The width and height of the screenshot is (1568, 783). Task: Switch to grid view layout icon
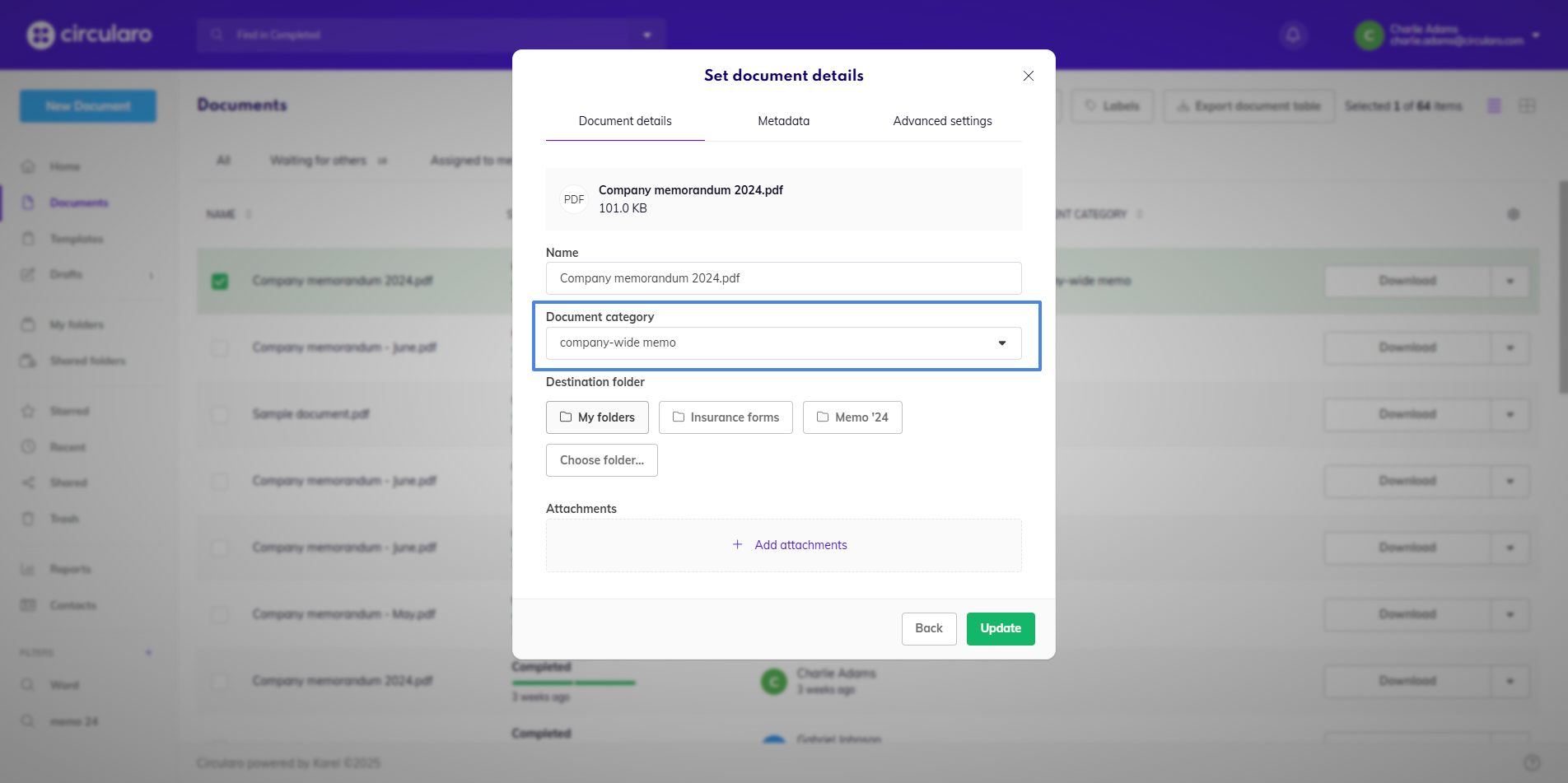pyautogui.click(x=1527, y=106)
